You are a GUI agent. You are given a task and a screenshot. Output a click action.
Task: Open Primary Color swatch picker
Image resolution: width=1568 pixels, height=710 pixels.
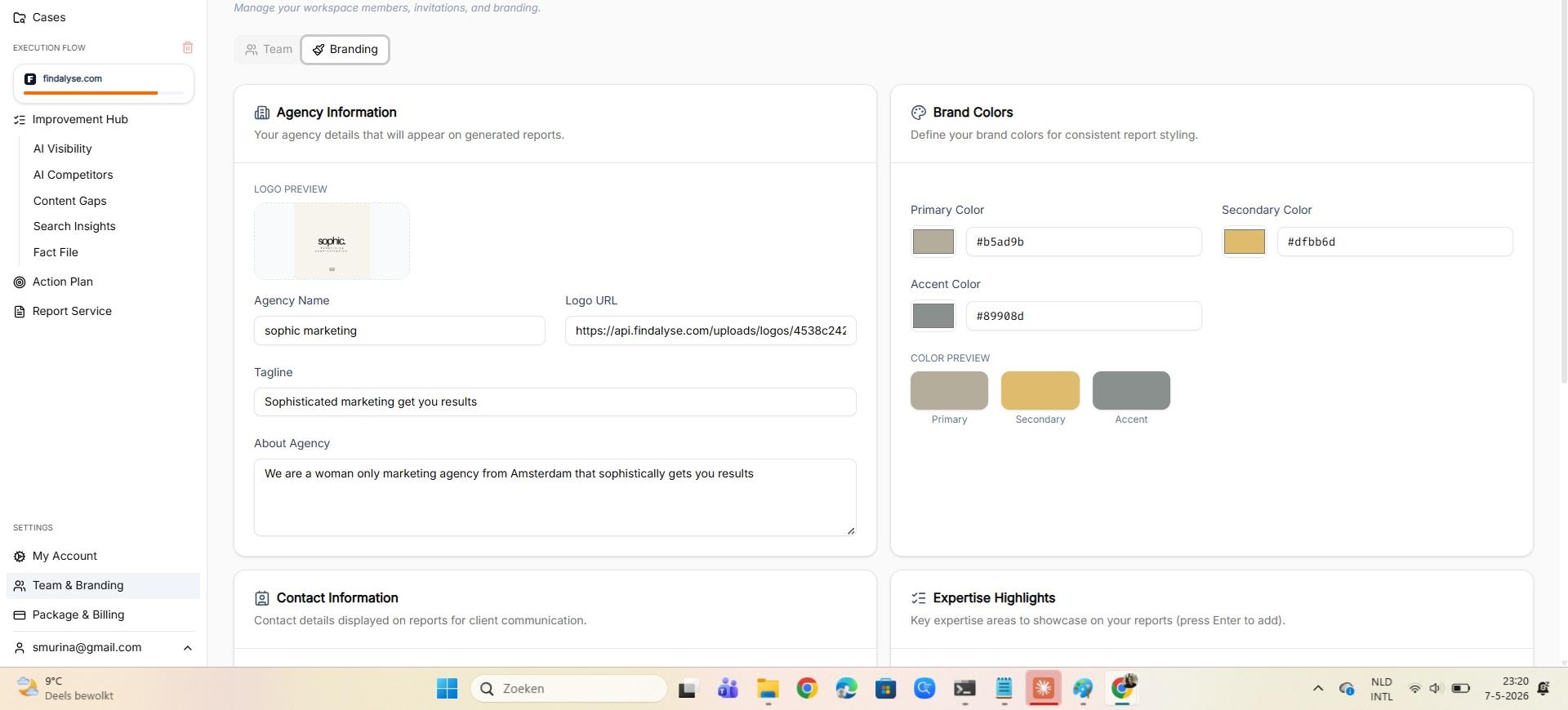[x=933, y=242]
